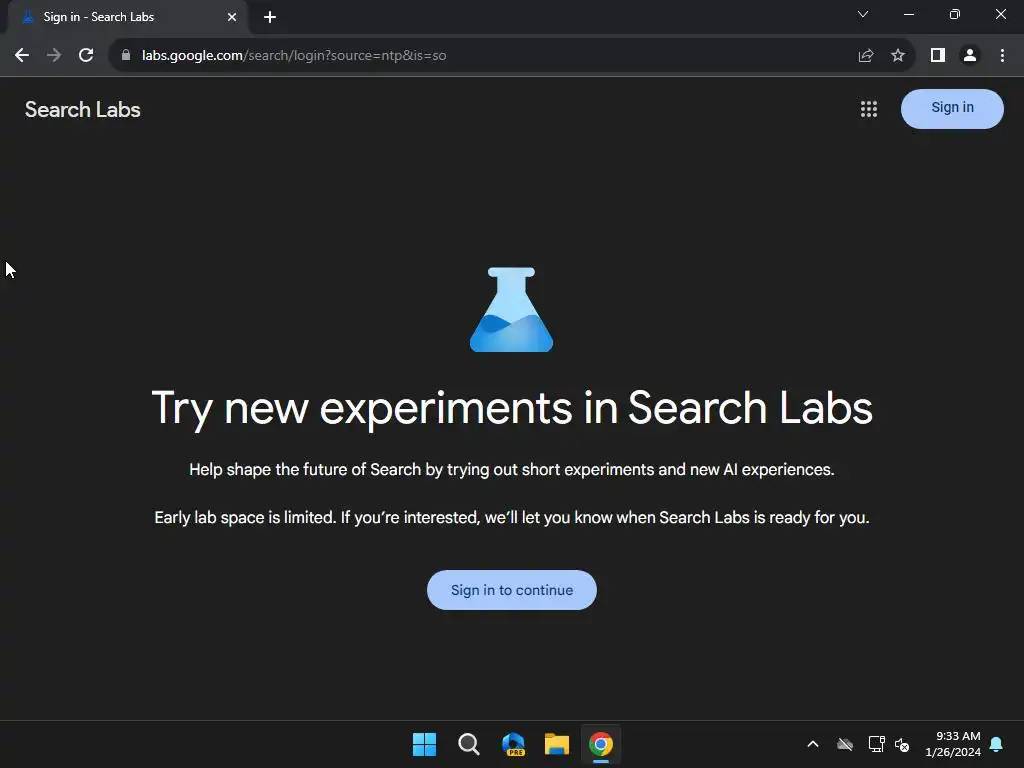The image size is (1024, 768).
Task: Reload the Search Labs page
Action: 86,56
